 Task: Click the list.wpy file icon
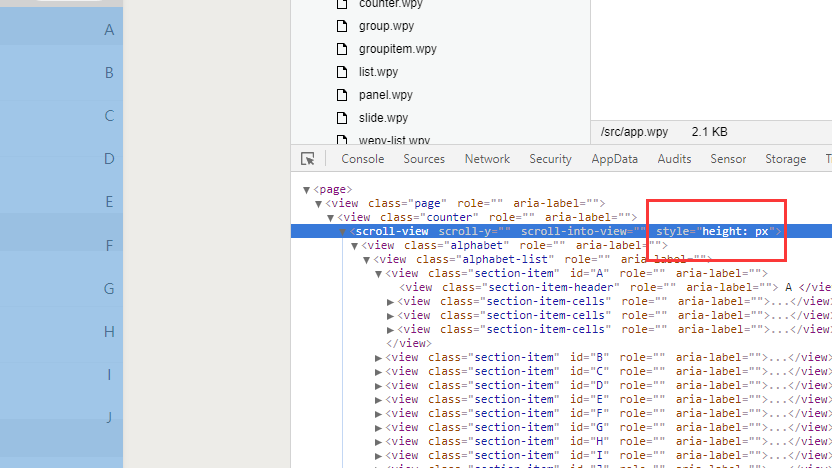[342, 72]
